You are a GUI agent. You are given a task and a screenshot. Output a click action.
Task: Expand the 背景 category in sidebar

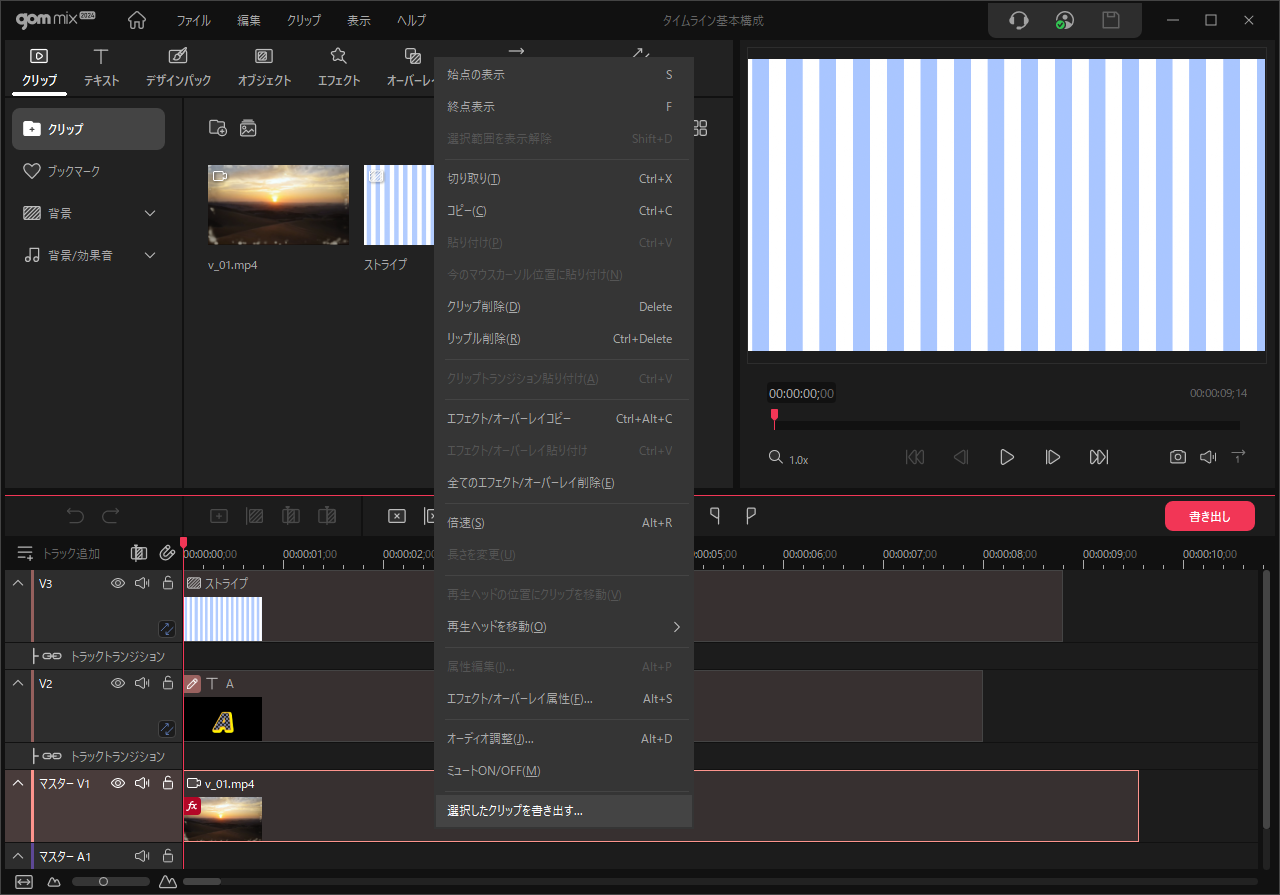(x=150, y=213)
